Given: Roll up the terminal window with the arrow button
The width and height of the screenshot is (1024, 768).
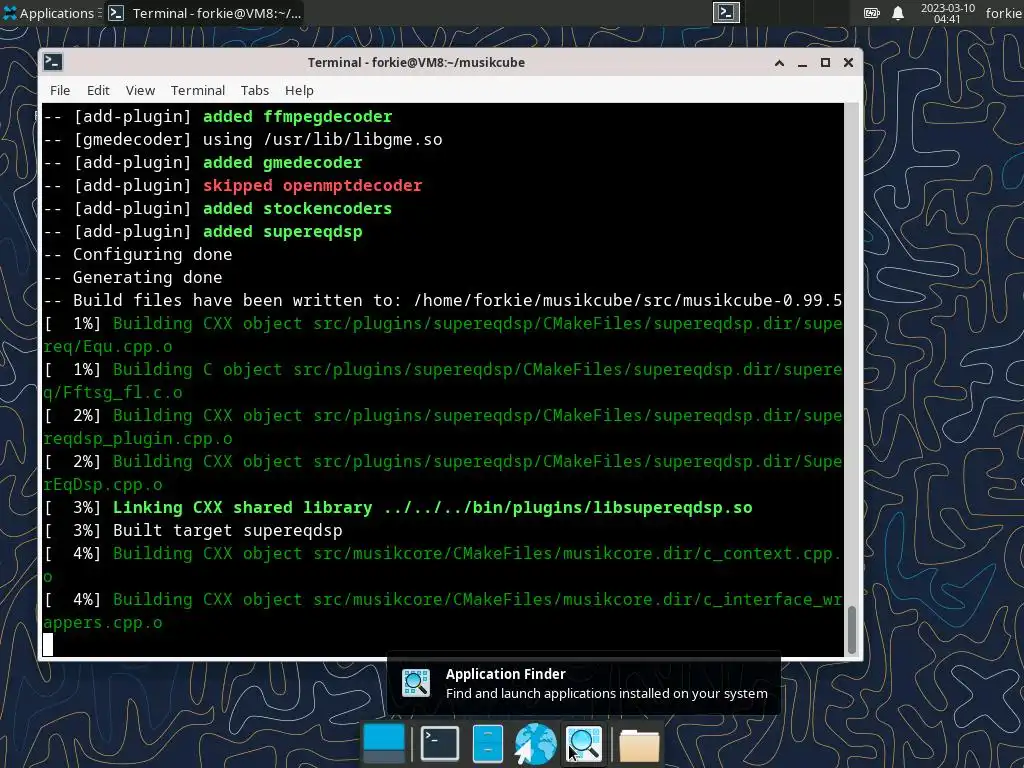Looking at the screenshot, I should (779, 63).
